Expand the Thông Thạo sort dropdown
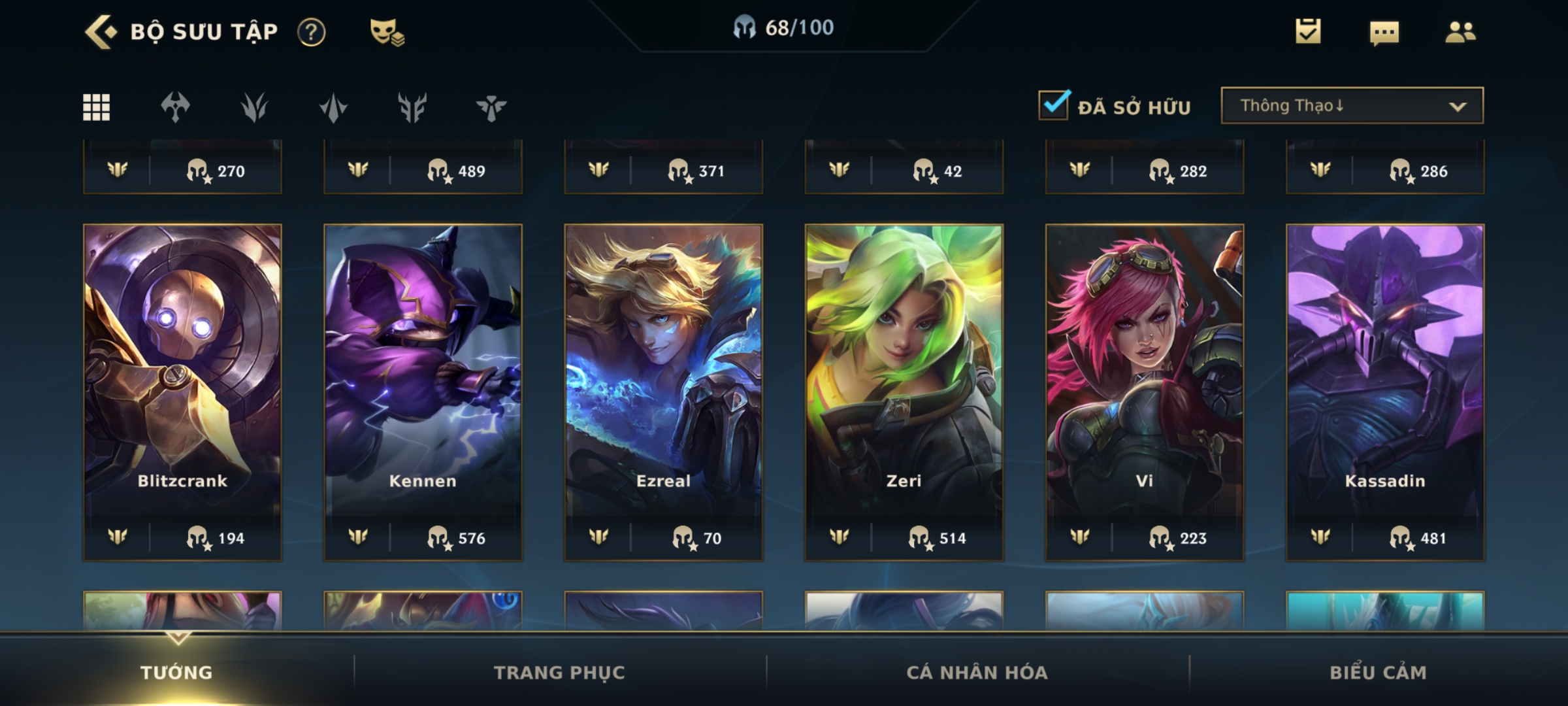The width and height of the screenshot is (1568, 706). [1352, 105]
